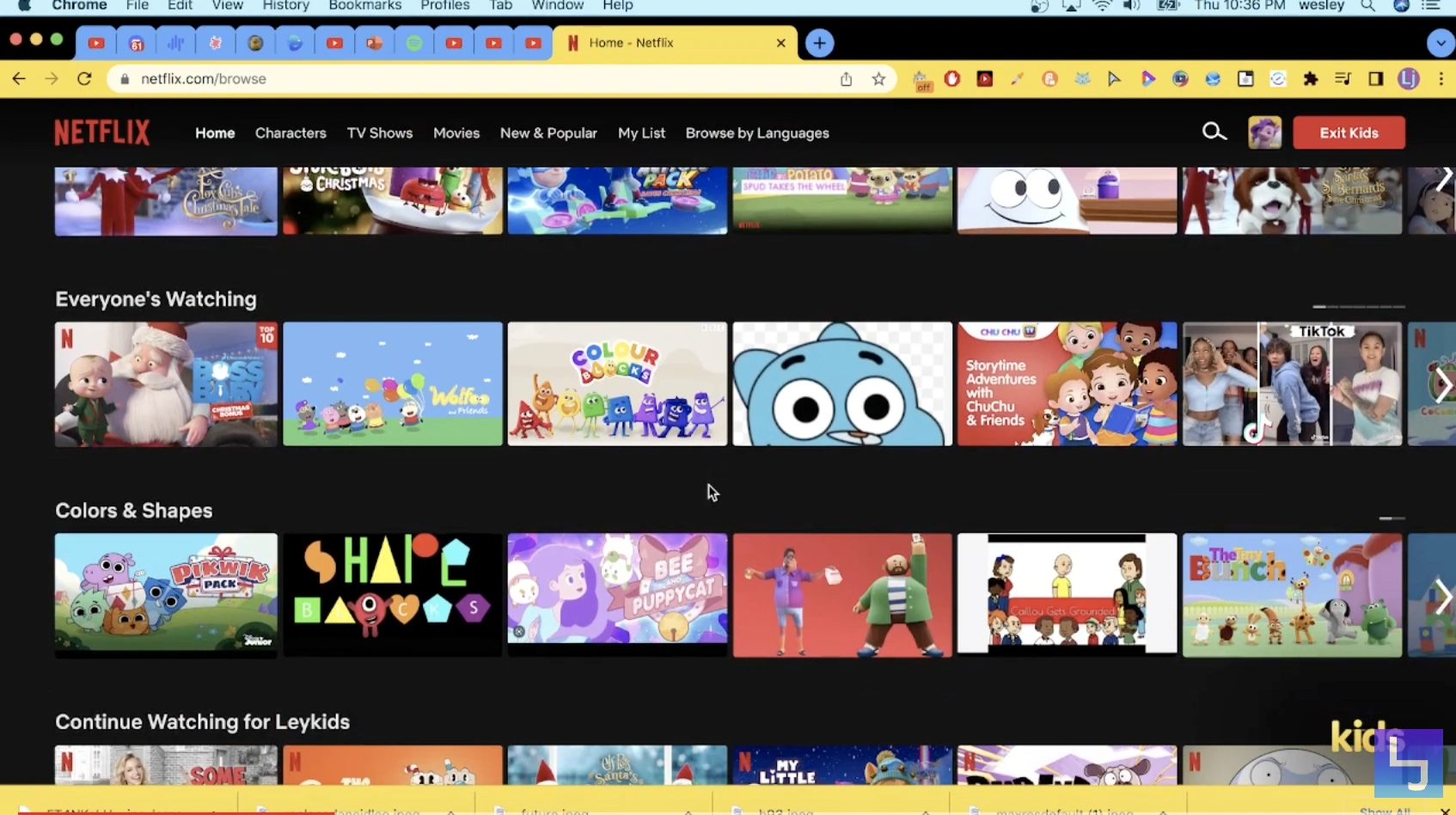Click the back navigation arrow
Image resolution: width=1456 pixels, height=815 pixels.
click(19, 78)
